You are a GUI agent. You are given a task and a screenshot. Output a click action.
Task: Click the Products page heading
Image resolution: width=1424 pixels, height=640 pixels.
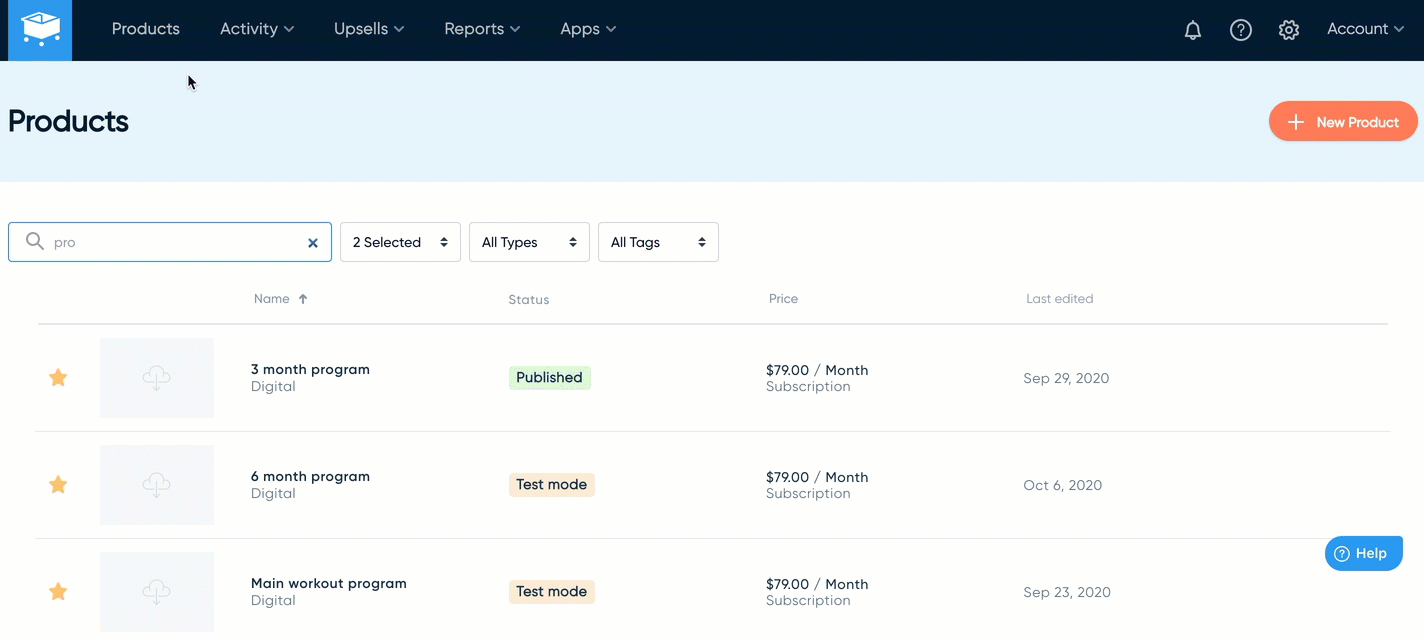[x=68, y=121]
